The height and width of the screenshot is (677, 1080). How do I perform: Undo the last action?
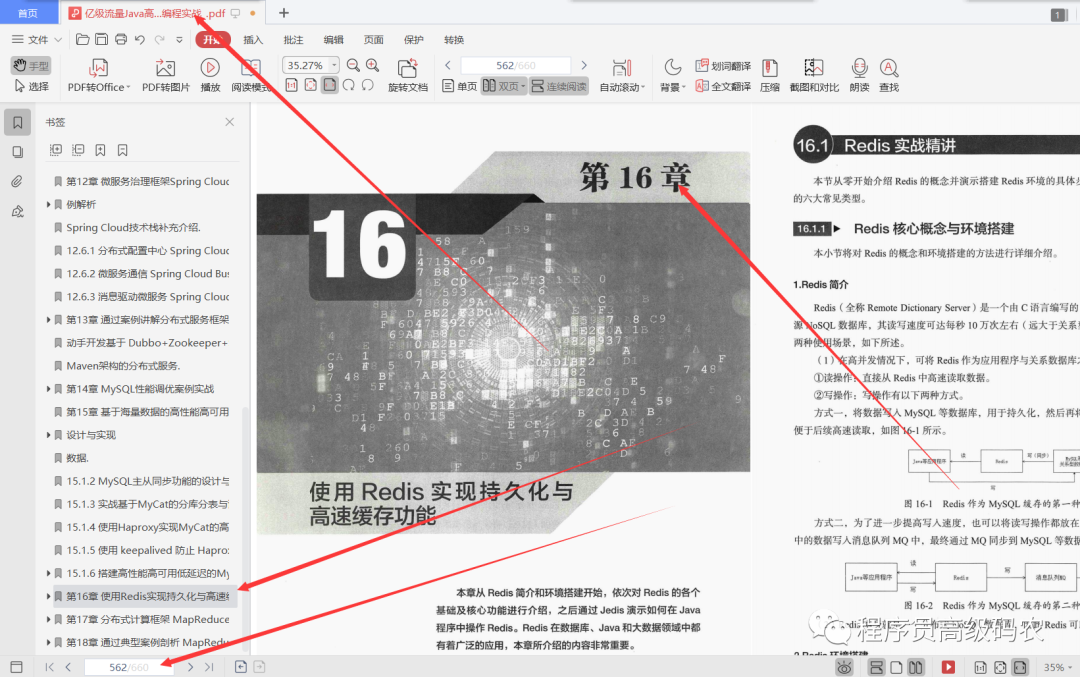tap(140, 40)
